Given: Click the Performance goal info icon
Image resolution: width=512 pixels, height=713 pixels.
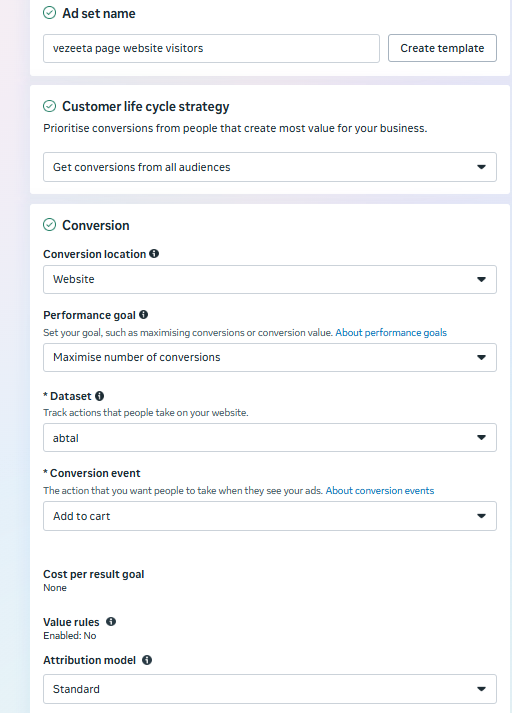Looking at the screenshot, I should coord(144,315).
